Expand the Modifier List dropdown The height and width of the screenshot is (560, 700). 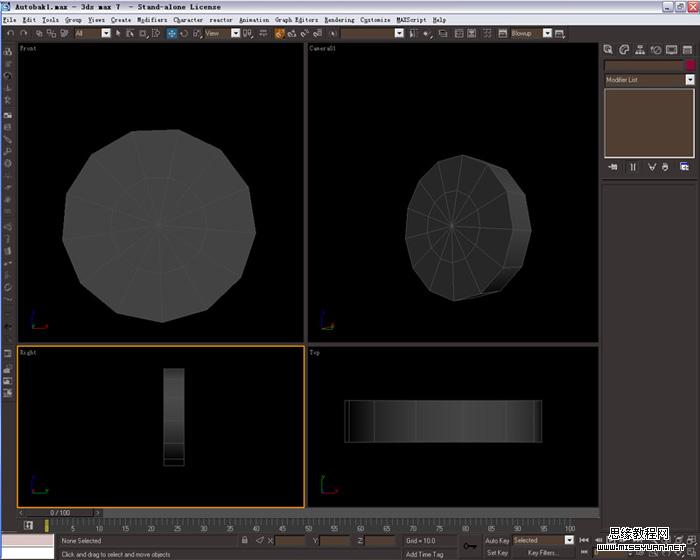pos(690,79)
